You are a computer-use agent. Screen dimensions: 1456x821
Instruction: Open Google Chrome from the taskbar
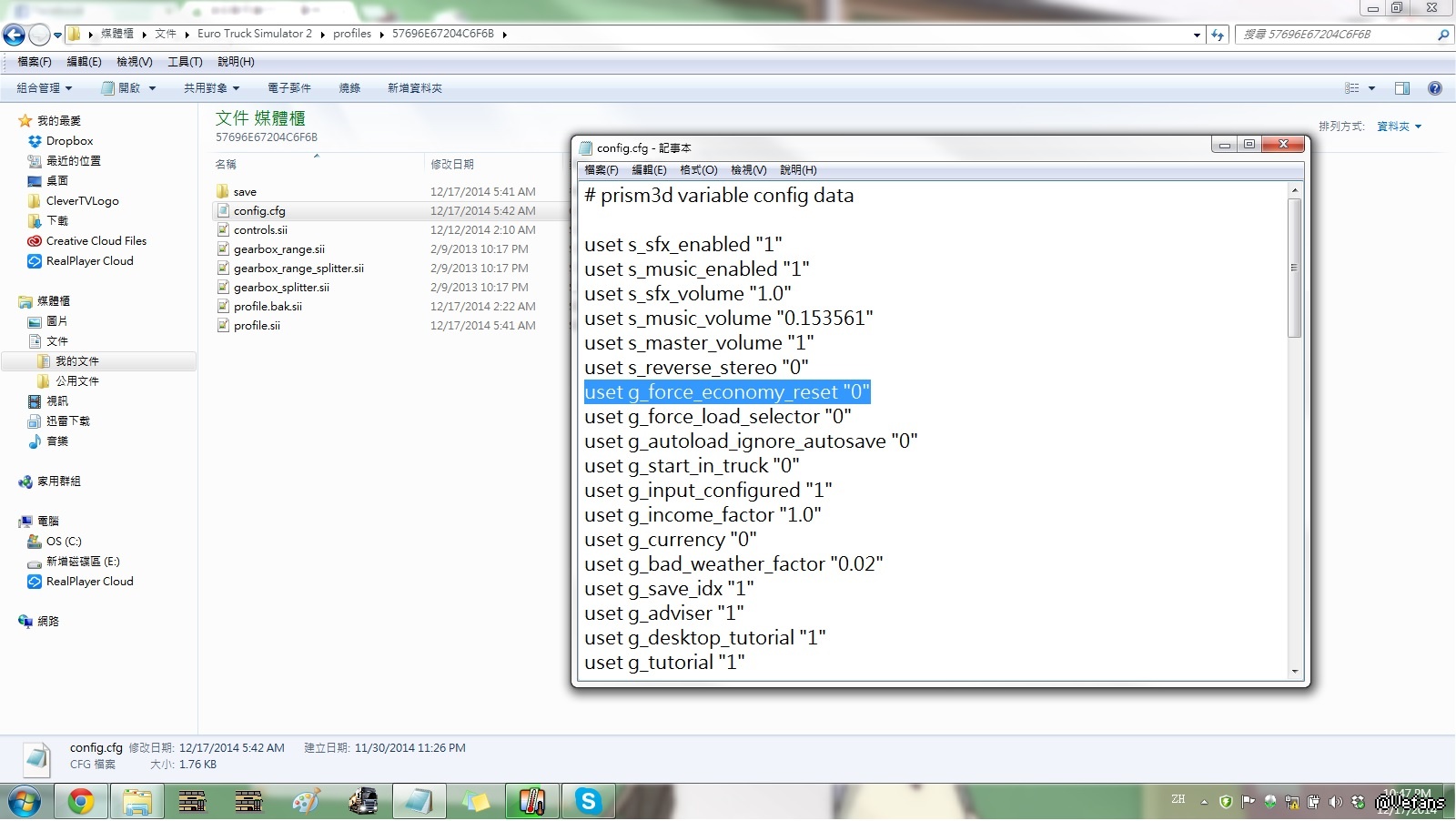[x=81, y=802]
